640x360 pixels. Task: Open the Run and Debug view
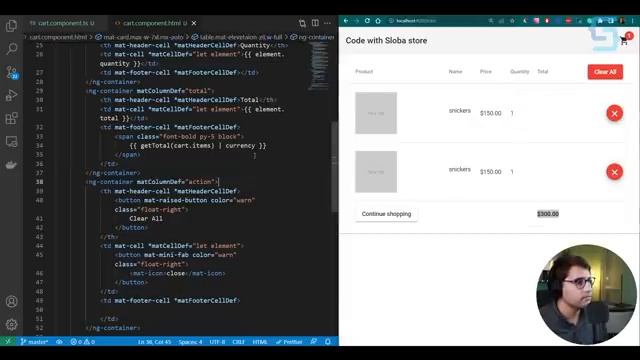point(11,95)
